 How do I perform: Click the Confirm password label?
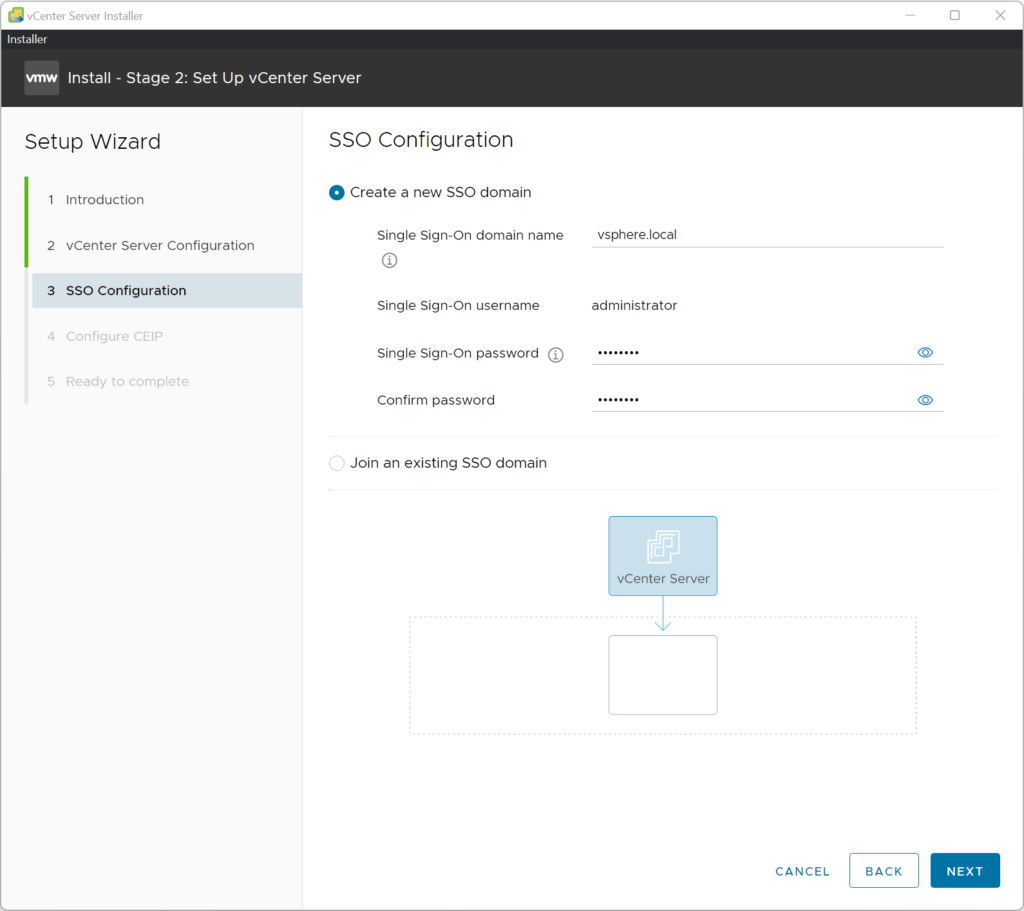pyautogui.click(x=436, y=400)
